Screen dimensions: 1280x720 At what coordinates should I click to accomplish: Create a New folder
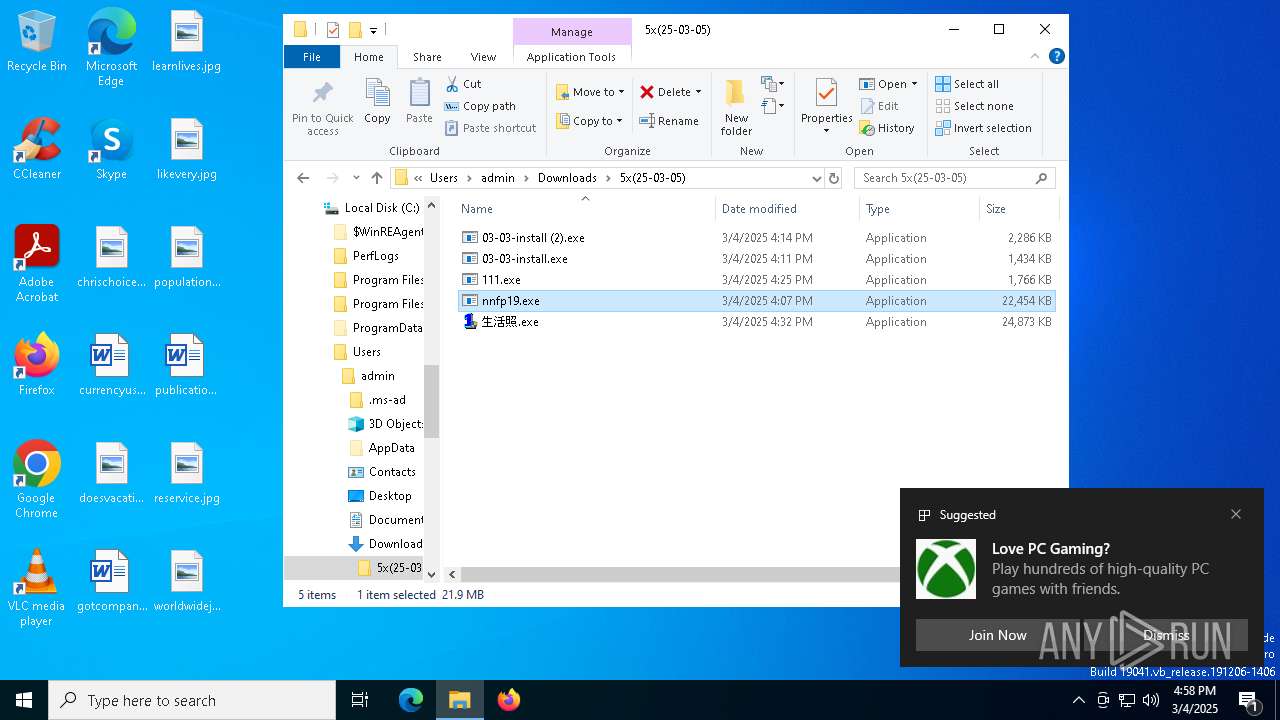[736, 107]
